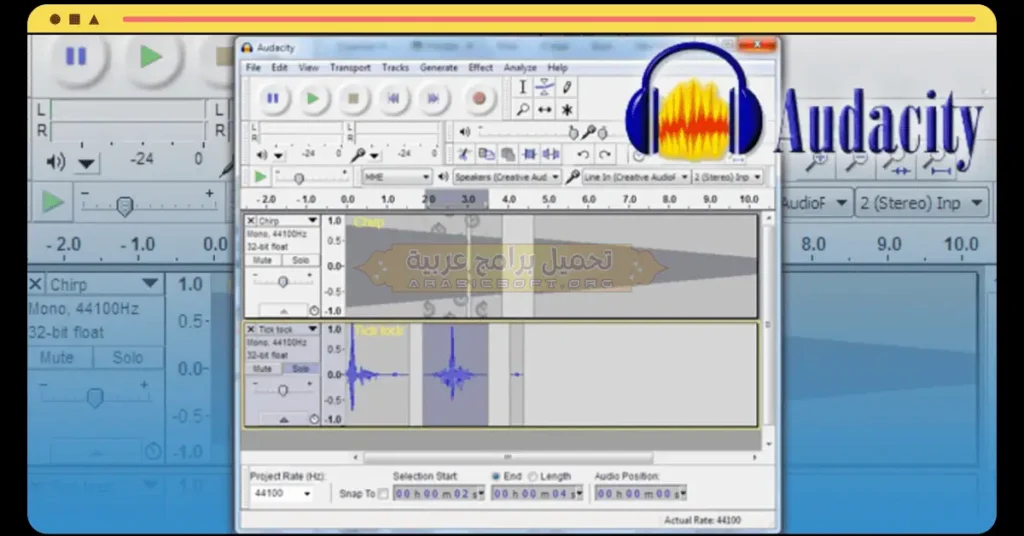Image resolution: width=1024 pixels, height=536 pixels.
Task: Open the Speakers (Creative Aud output device dropdown
Action: click(x=507, y=177)
